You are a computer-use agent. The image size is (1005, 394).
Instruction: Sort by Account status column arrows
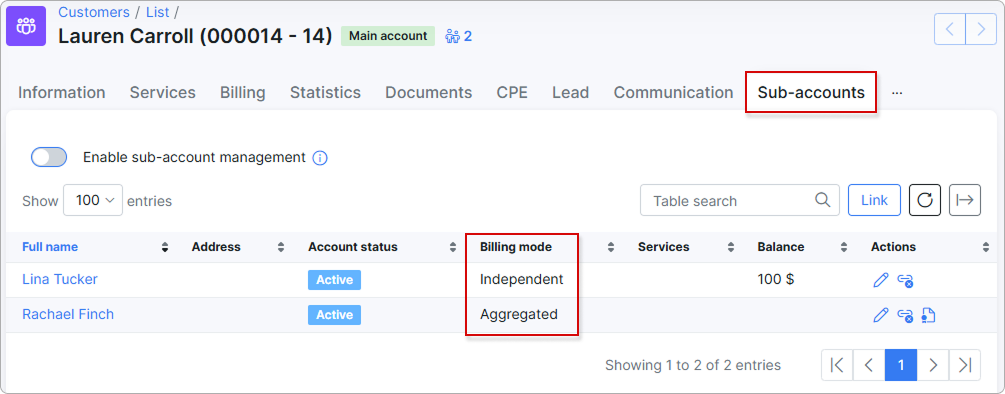(452, 247)
